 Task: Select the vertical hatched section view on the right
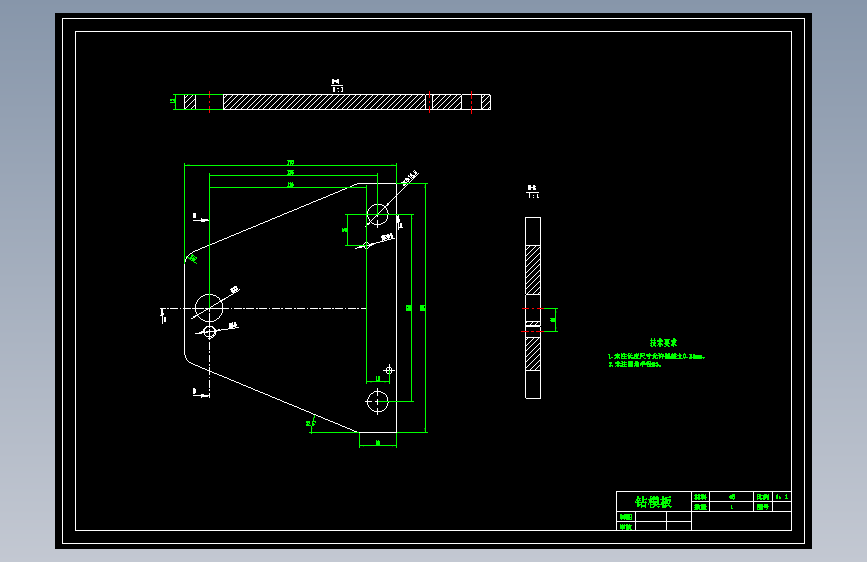click(533, 308)
